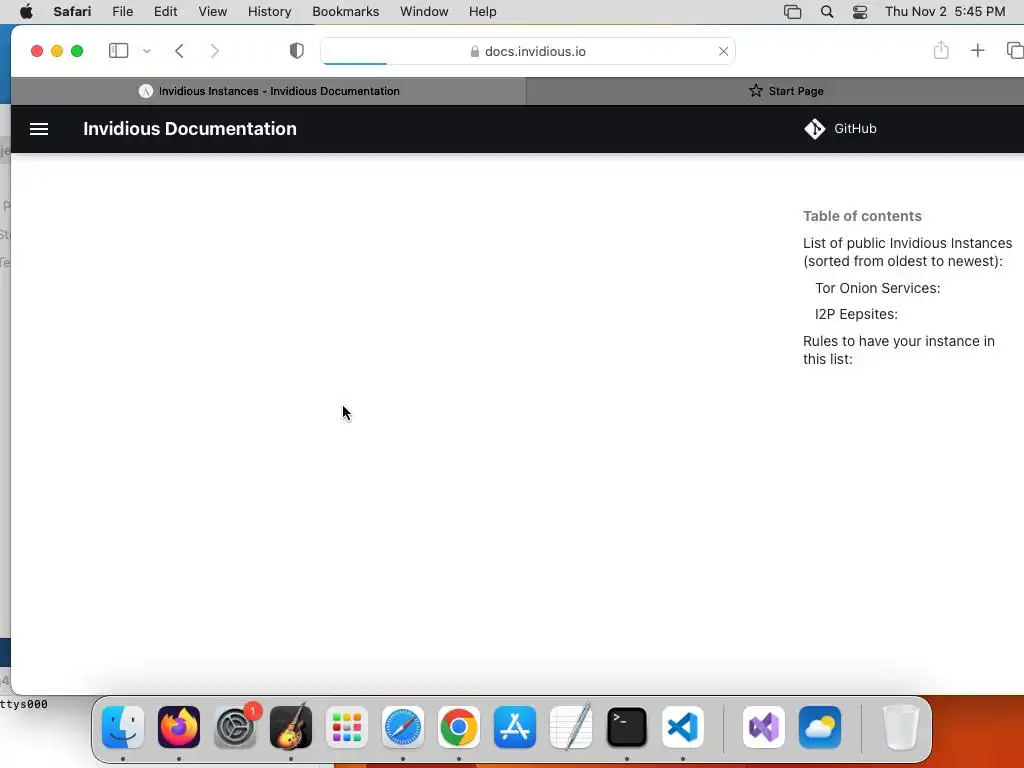
Task: Click the Table of contents heading
Action: click(862, 216)
